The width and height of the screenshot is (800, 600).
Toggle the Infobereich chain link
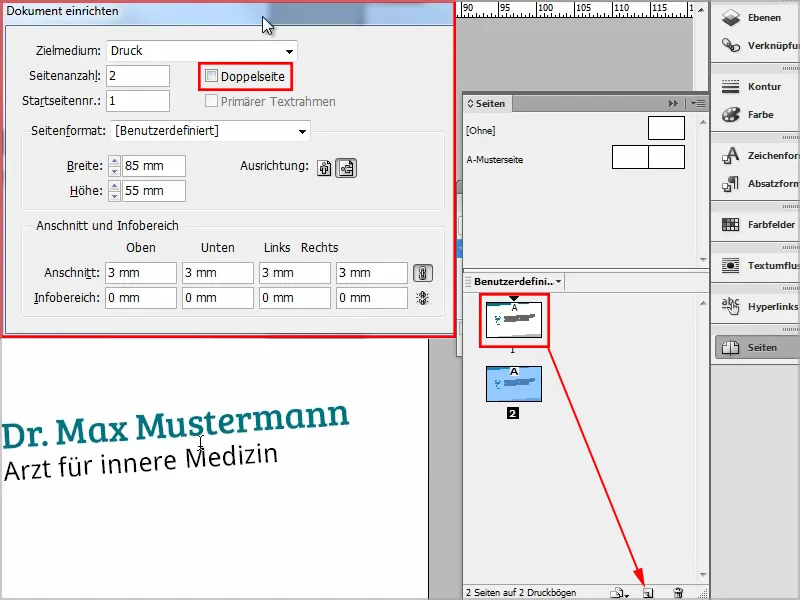(x=422, y=298)
